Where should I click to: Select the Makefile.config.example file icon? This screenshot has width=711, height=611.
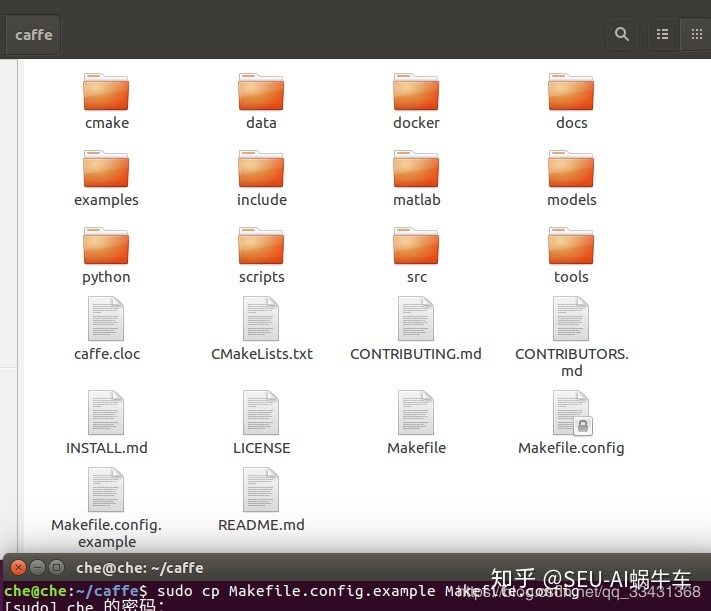106,490
